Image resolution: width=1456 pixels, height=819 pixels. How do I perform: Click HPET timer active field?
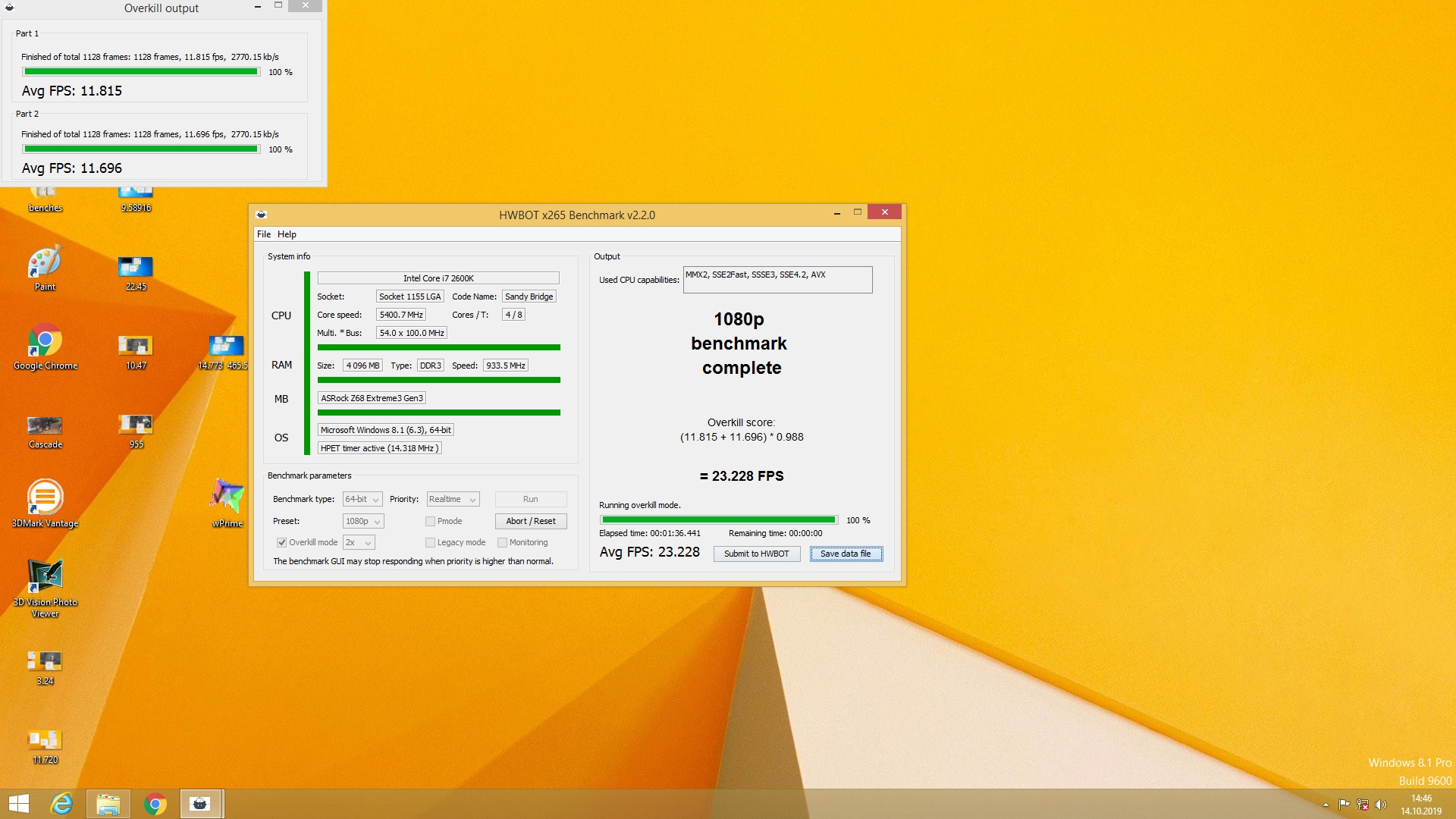[x=379, y=448]
